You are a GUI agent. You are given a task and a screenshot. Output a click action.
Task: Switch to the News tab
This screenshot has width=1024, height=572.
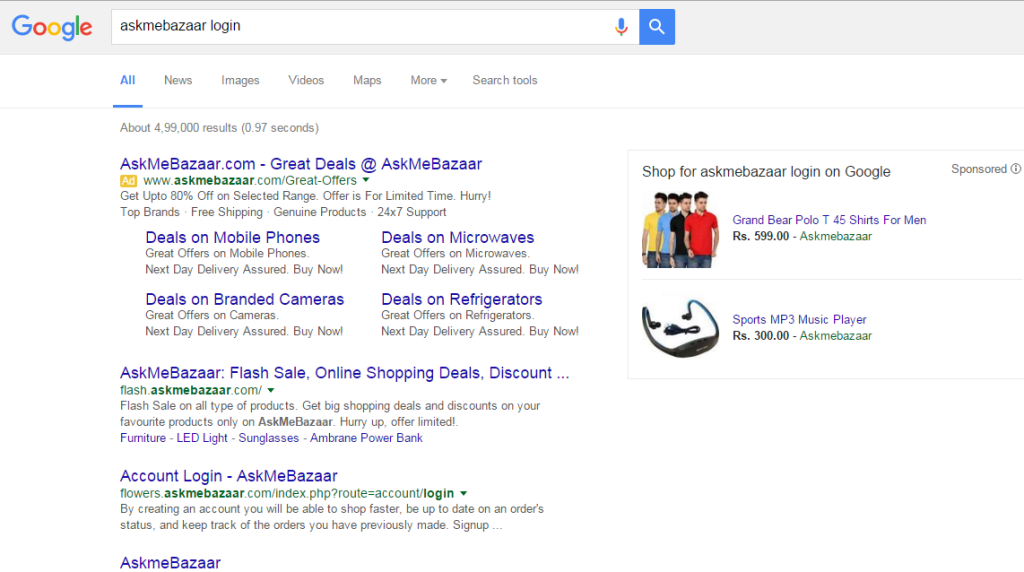(178, 80)
